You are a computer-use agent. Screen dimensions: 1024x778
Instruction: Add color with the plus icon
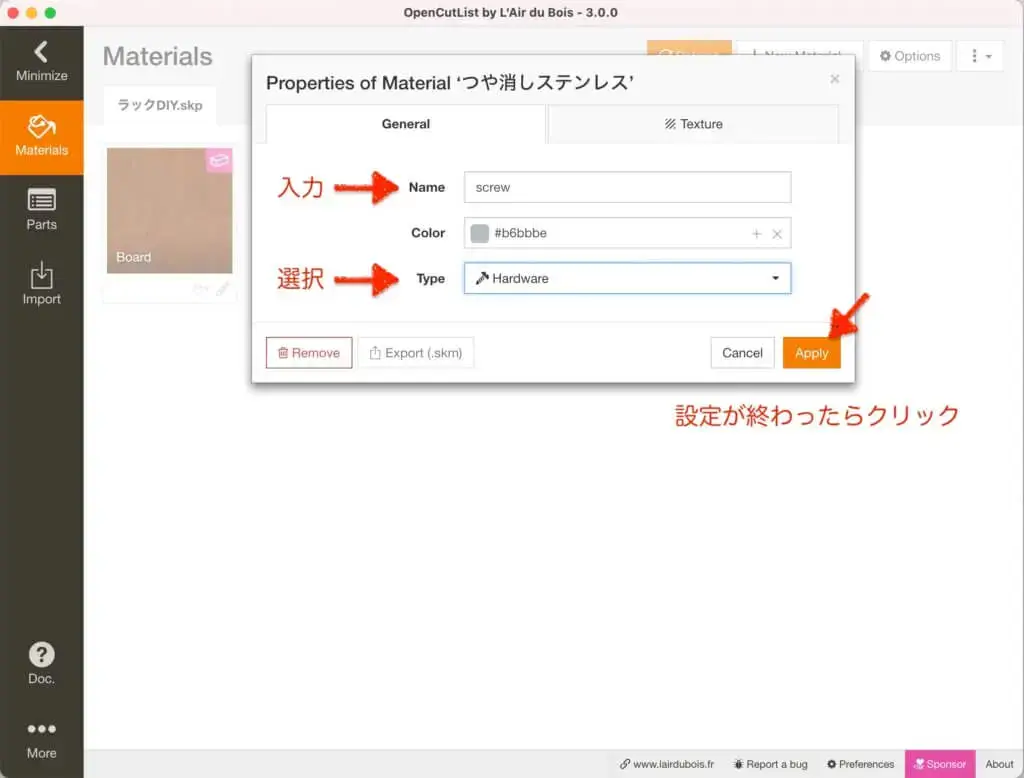click(756, 233)
